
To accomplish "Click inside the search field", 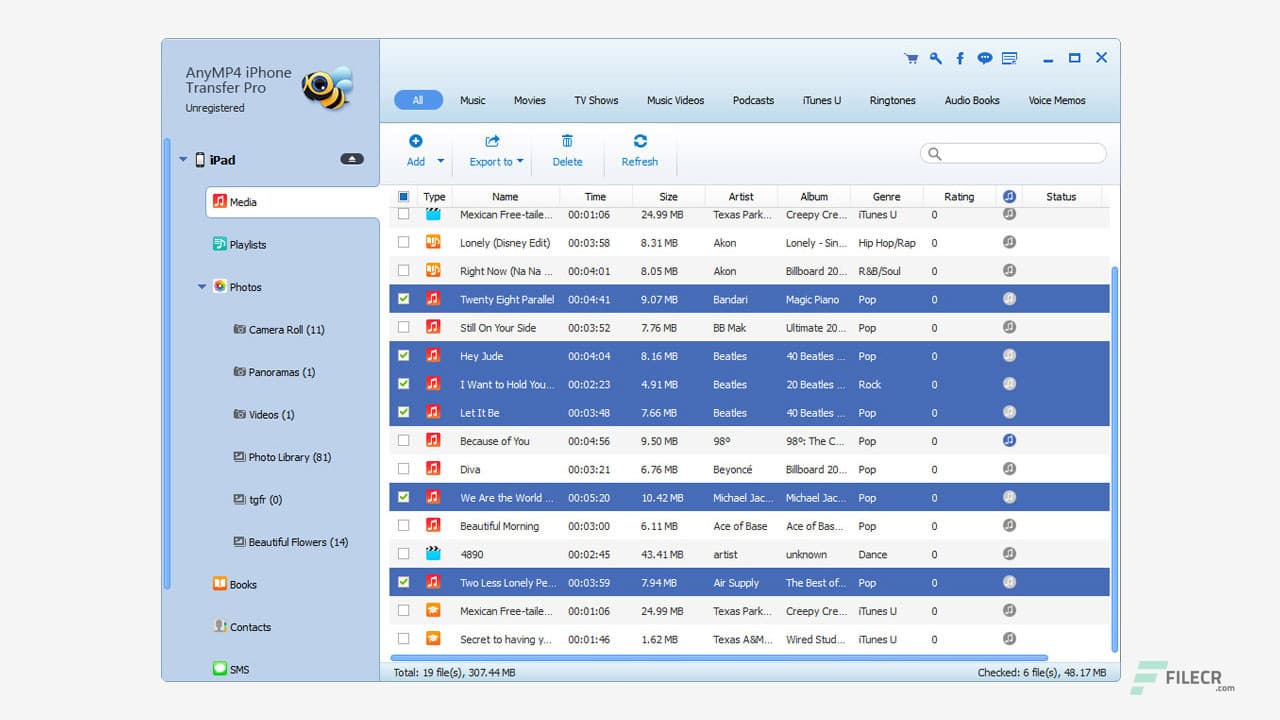I will click(1012, 153).
